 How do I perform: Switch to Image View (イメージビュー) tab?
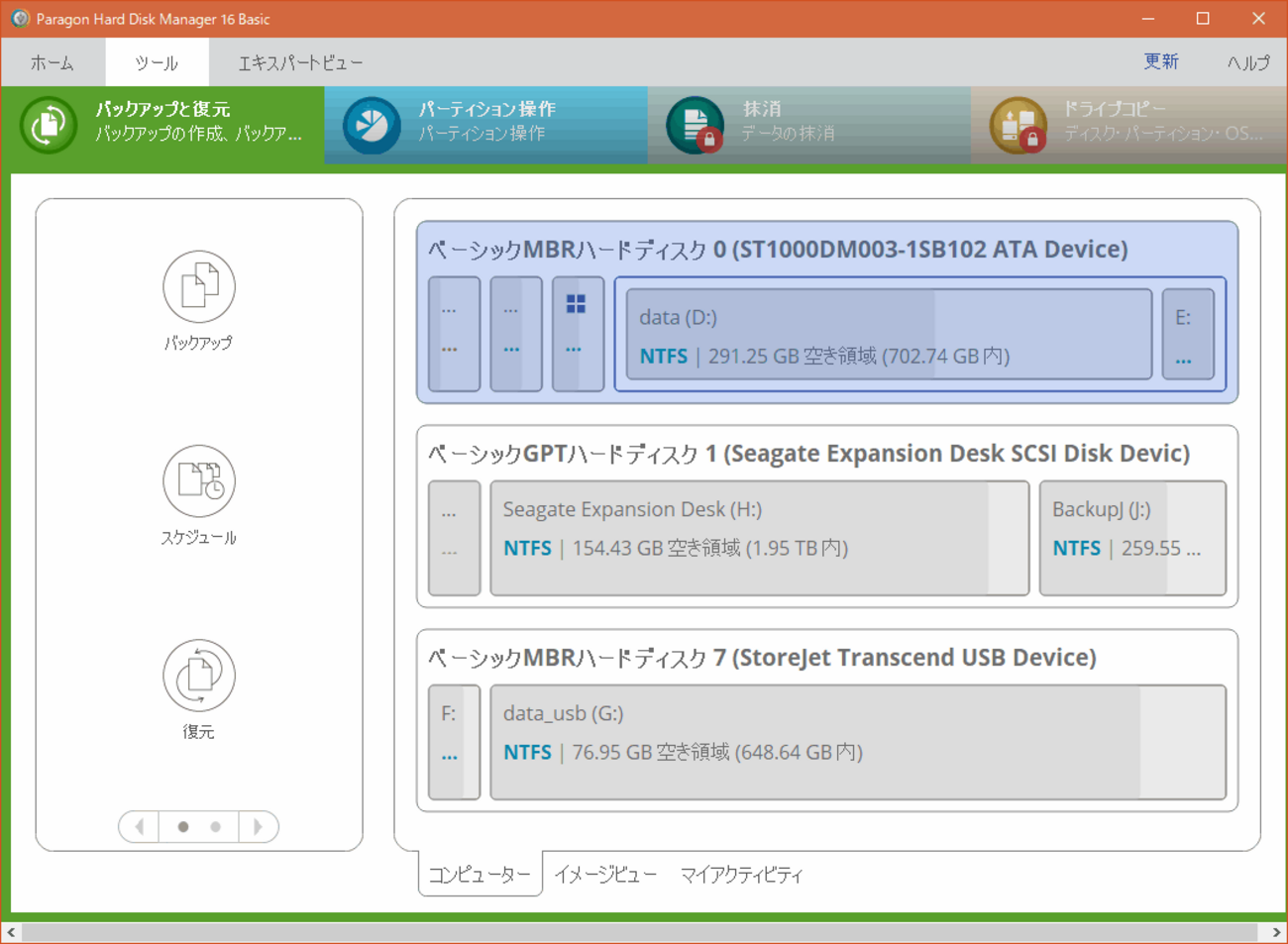pyautogui.click(x=604, y=875)
